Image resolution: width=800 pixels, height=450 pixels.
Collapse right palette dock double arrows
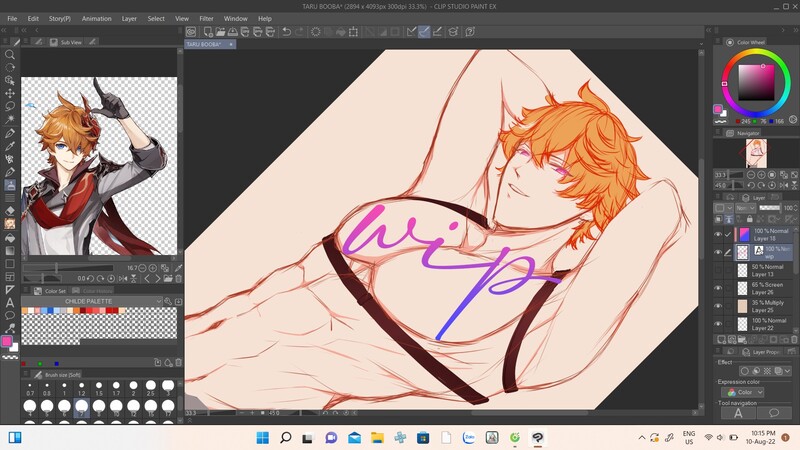coord(795,30)
